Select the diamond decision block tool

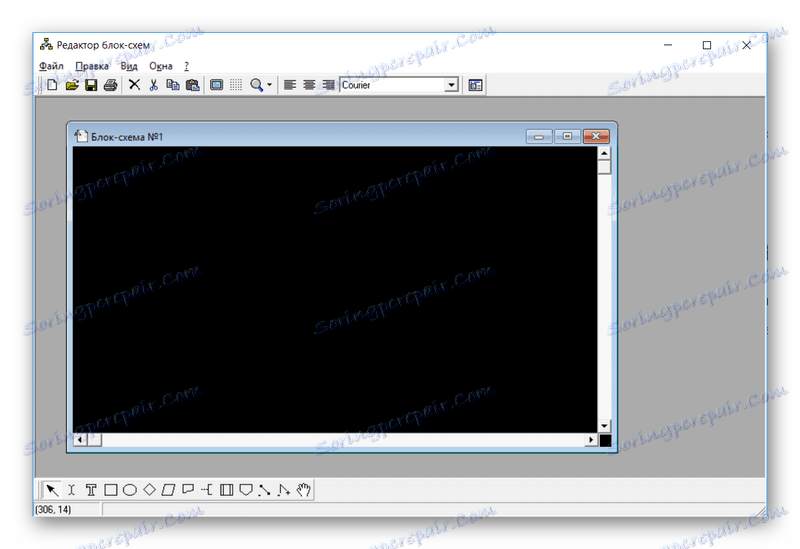click(149, 490)
